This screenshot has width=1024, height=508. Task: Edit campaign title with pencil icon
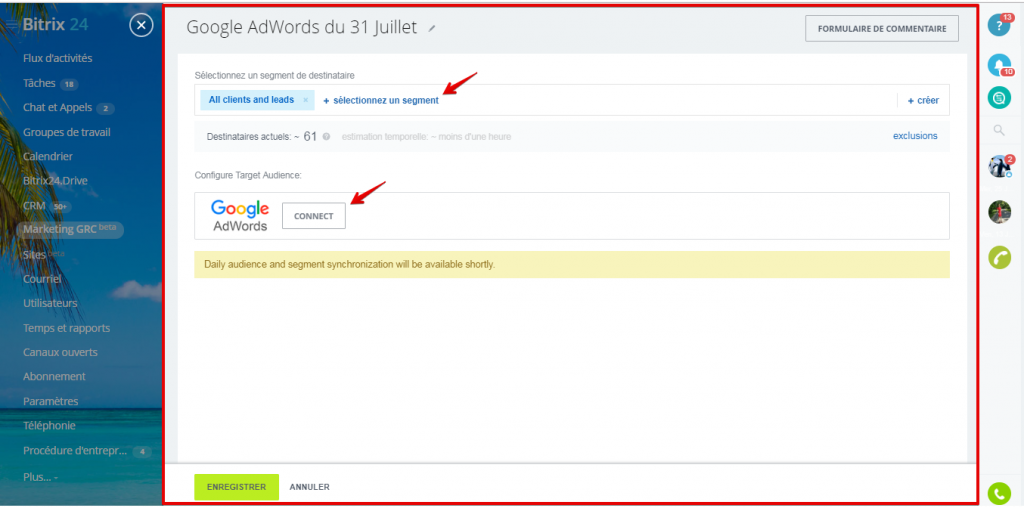(431, 29)
